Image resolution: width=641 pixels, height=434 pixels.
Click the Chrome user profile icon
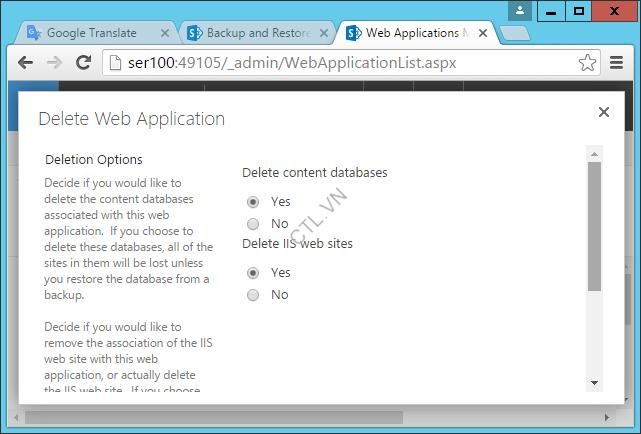click(x=520, y=11)
